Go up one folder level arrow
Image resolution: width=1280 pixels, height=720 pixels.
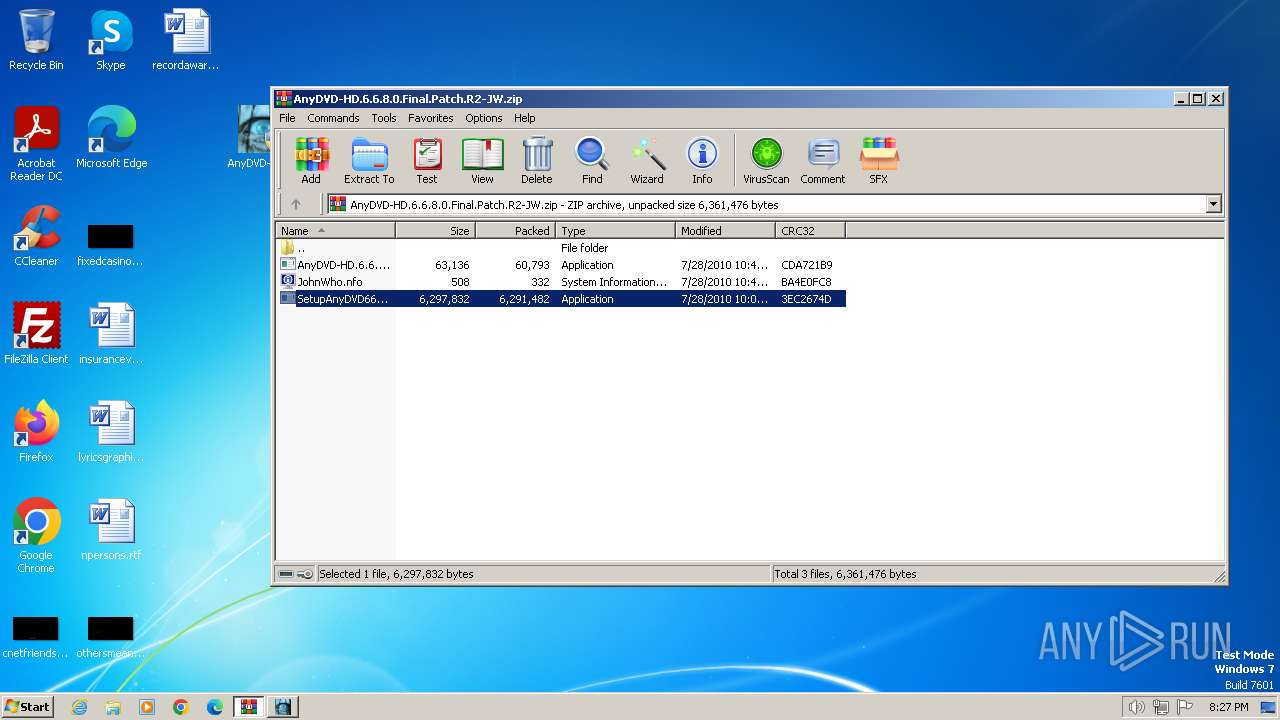coord(296,204)
